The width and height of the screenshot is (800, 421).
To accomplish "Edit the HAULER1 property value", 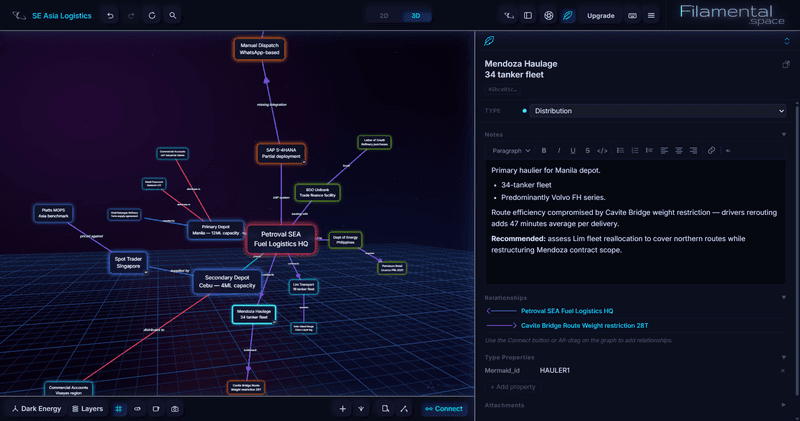I will click(555, 370).
